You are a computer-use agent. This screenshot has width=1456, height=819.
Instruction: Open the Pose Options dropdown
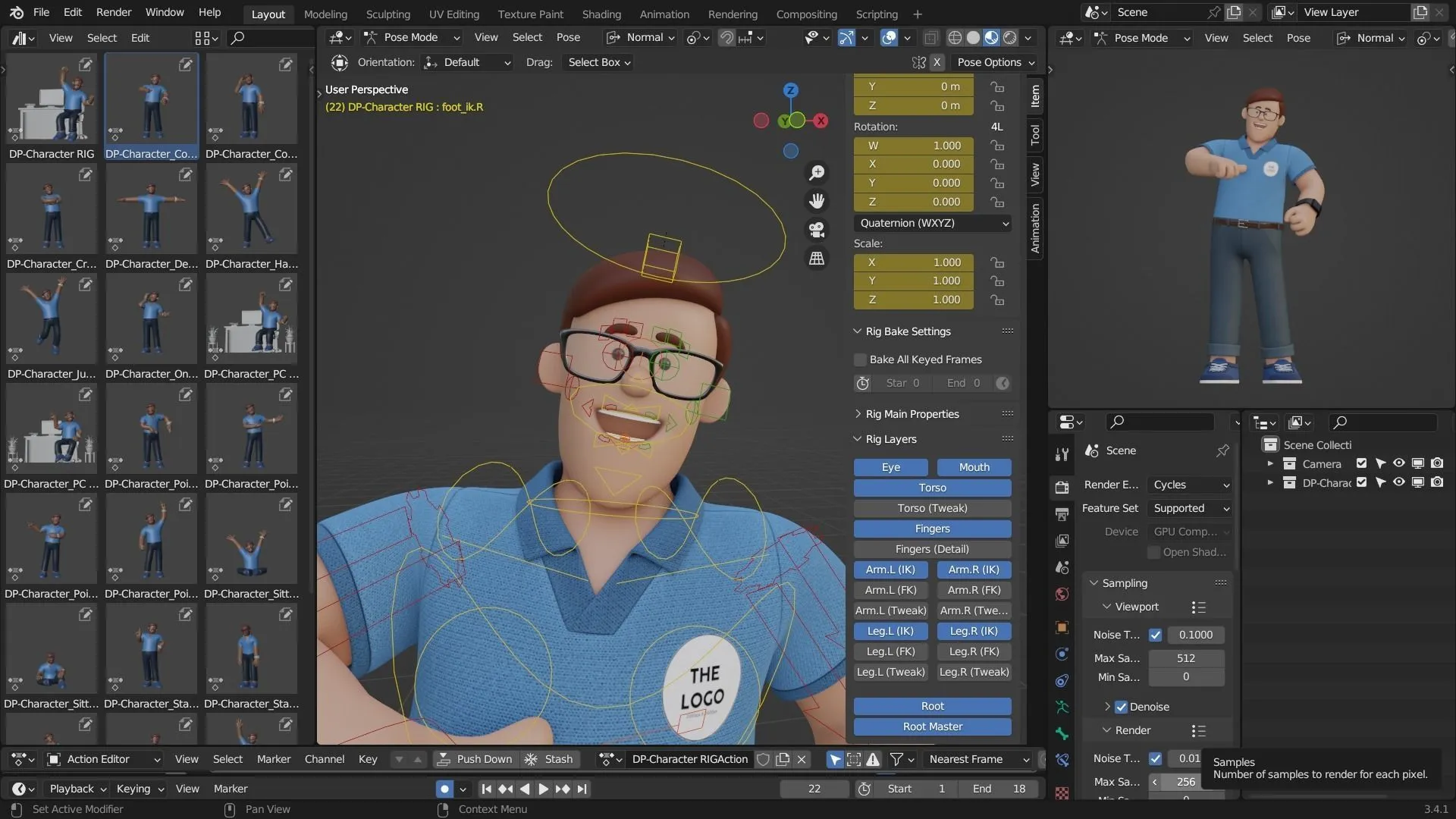pyautogui.click(x=995, y=62)
